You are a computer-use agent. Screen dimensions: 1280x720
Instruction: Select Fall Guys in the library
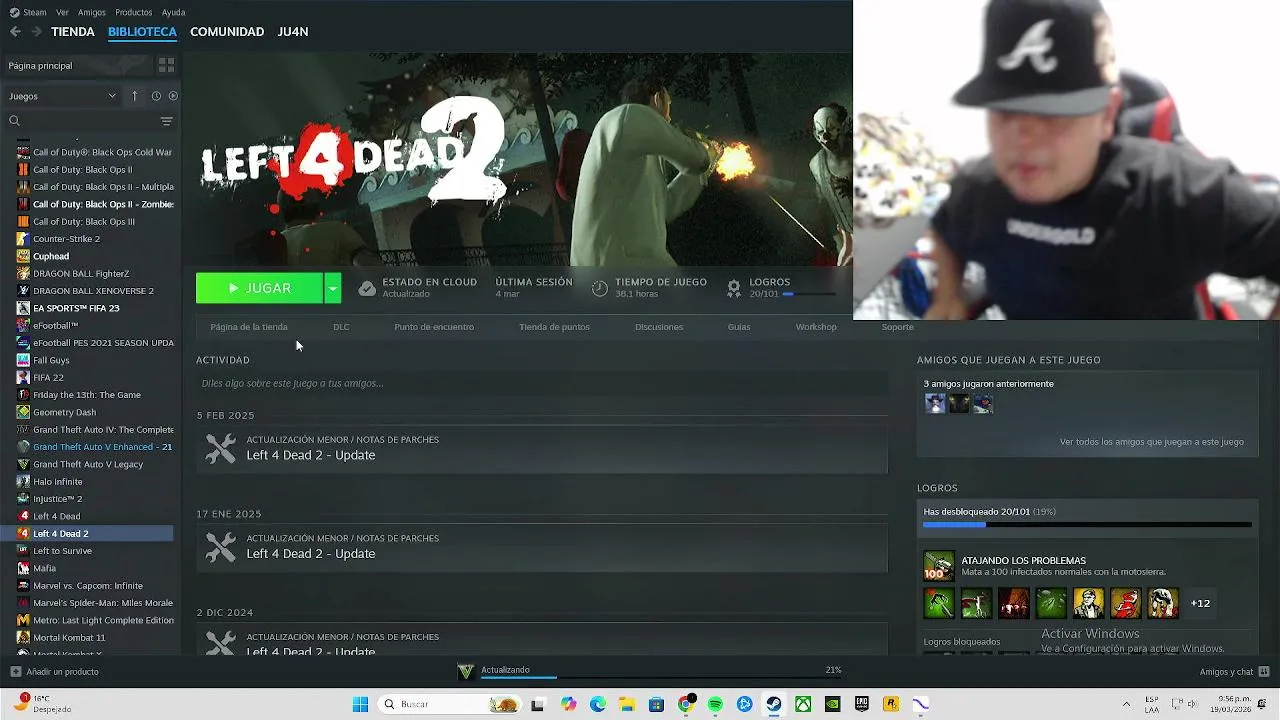(x=51, y=360)
